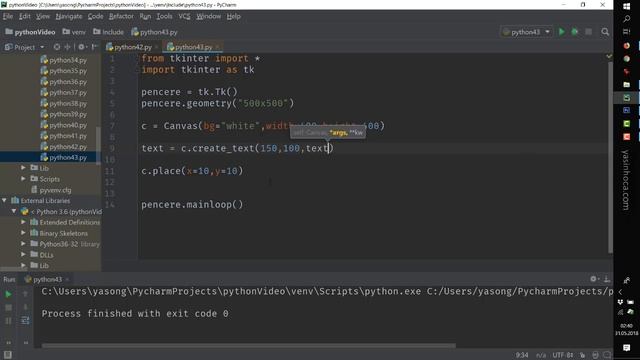This screenshot has height=360, width=640.
Task: Expand the Extended Definitions node
Action: point(23,222)
